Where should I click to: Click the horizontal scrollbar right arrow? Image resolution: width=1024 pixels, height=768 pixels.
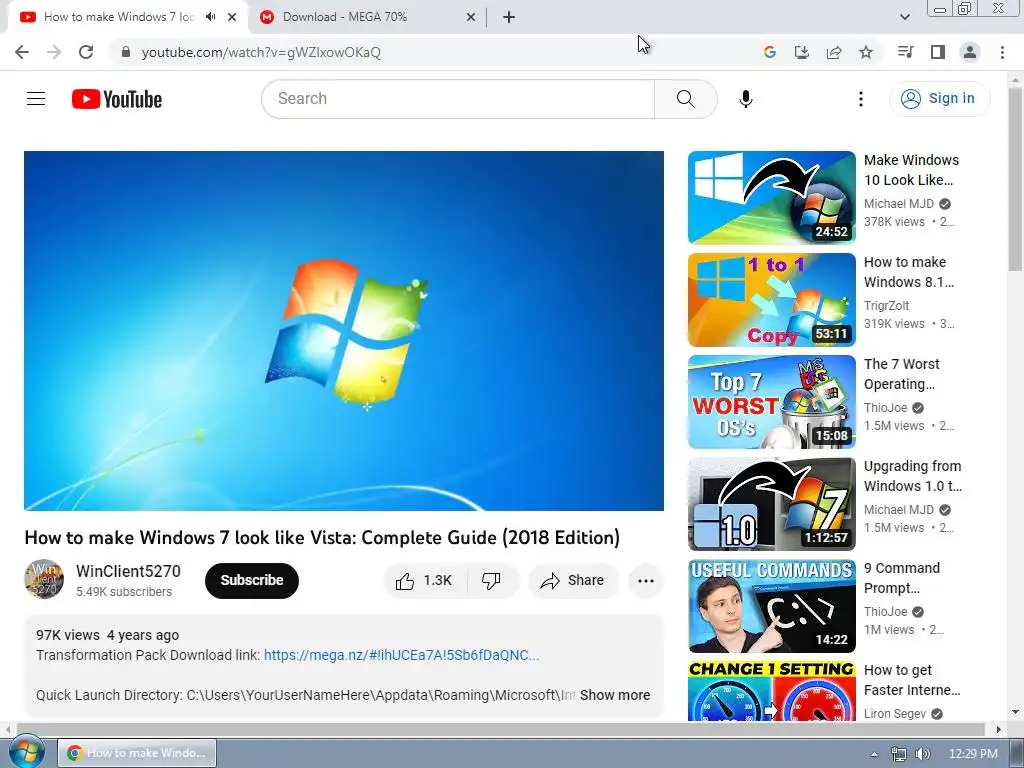tap(998, 729)
